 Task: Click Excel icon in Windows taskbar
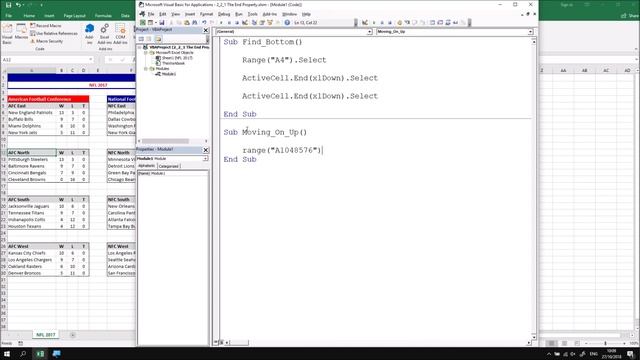[x=40, y=353]
